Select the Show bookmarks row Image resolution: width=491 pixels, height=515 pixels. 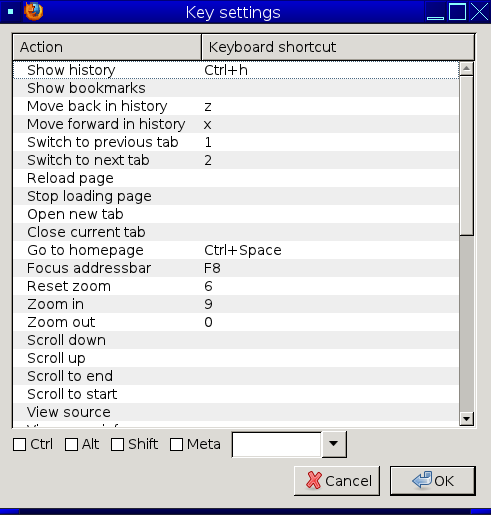coord(236,88)
